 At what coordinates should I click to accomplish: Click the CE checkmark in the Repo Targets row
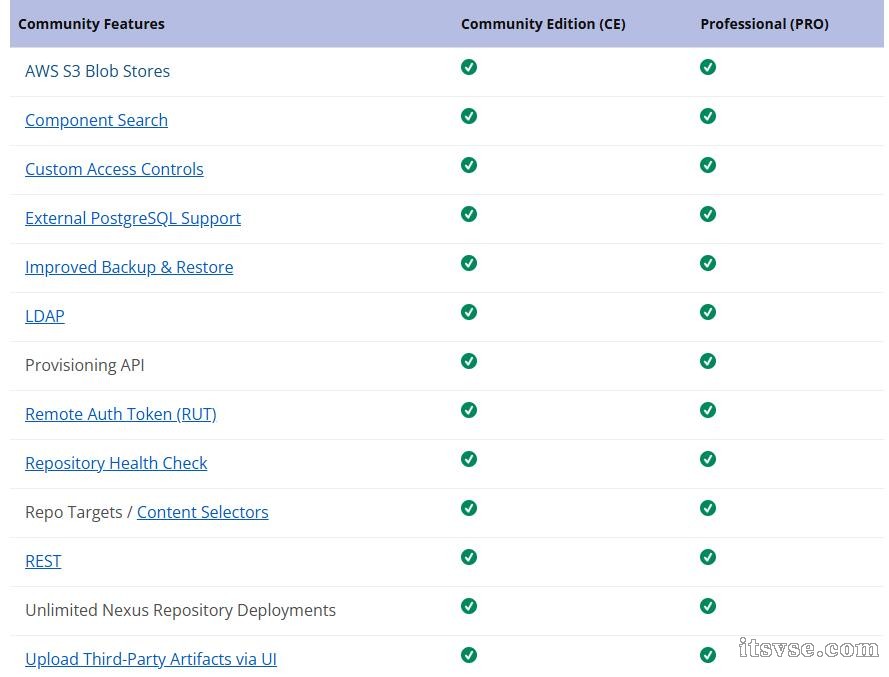pyautogui.click(x=469, y=508)
